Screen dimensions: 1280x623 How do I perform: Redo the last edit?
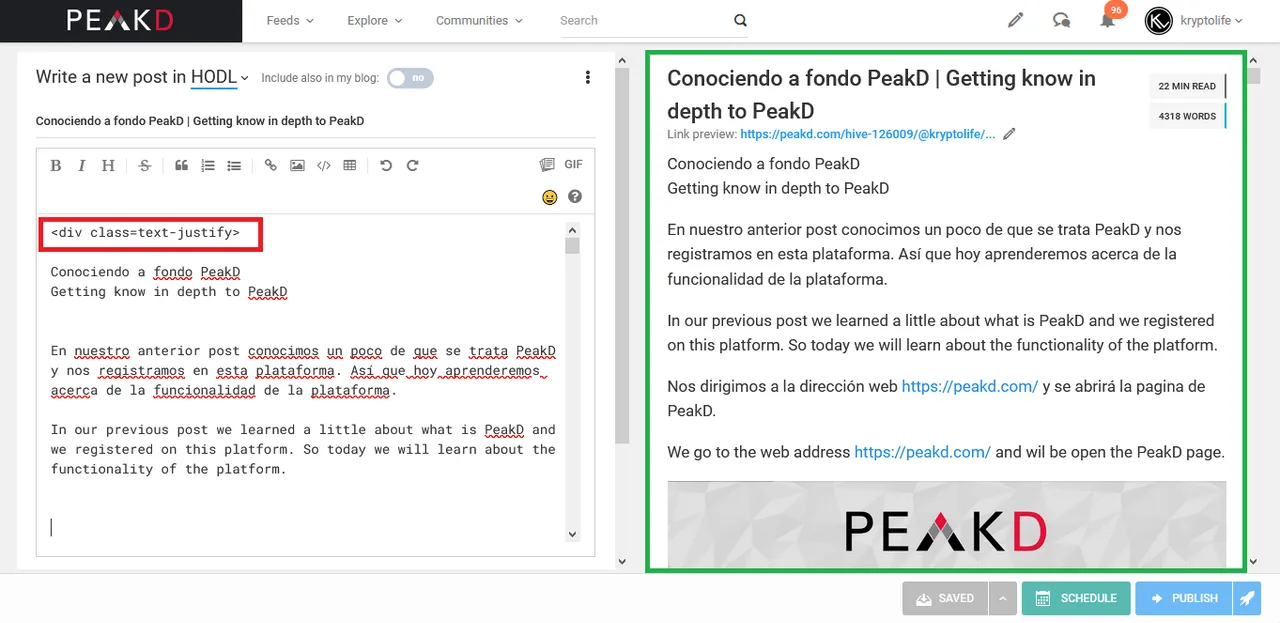pos(412,166)
